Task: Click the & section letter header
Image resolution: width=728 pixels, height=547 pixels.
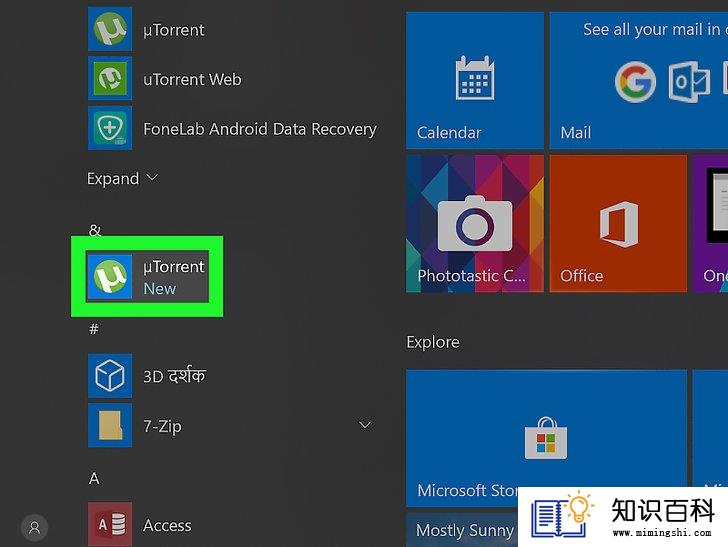Action: click(95, 230)
